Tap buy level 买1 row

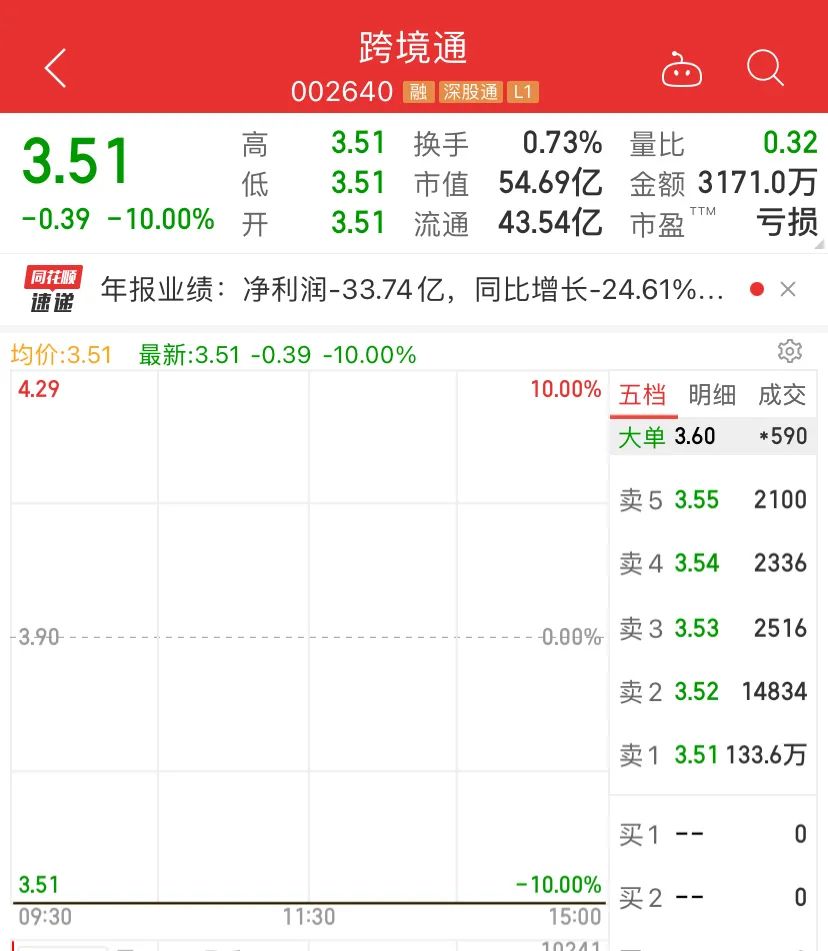coord(713,833)
